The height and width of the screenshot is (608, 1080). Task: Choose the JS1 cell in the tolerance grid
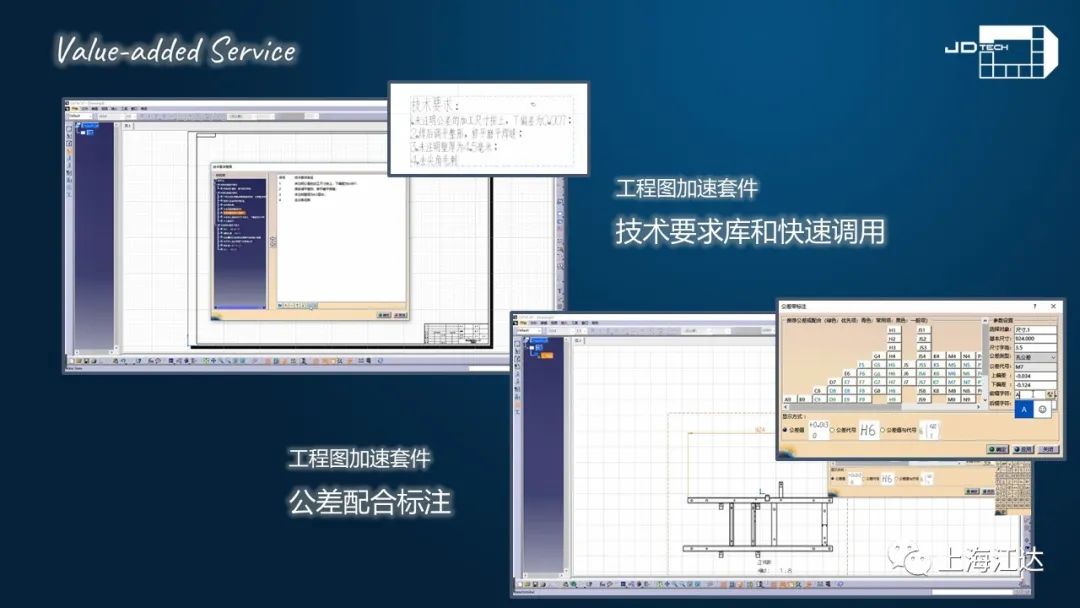922,331
